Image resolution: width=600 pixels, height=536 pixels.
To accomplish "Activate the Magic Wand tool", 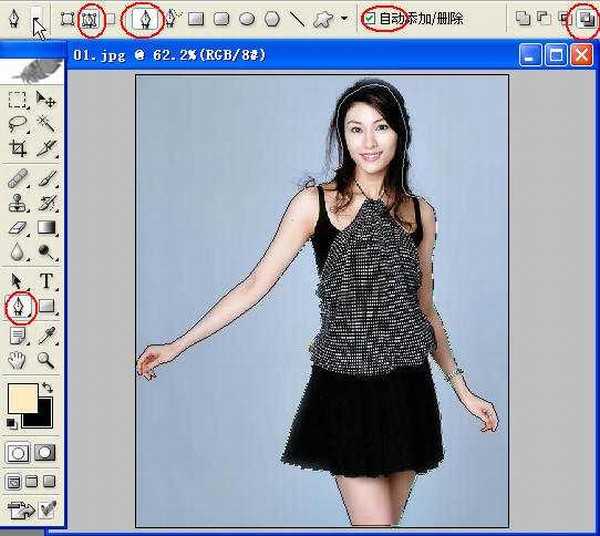I will coord(46,123).
